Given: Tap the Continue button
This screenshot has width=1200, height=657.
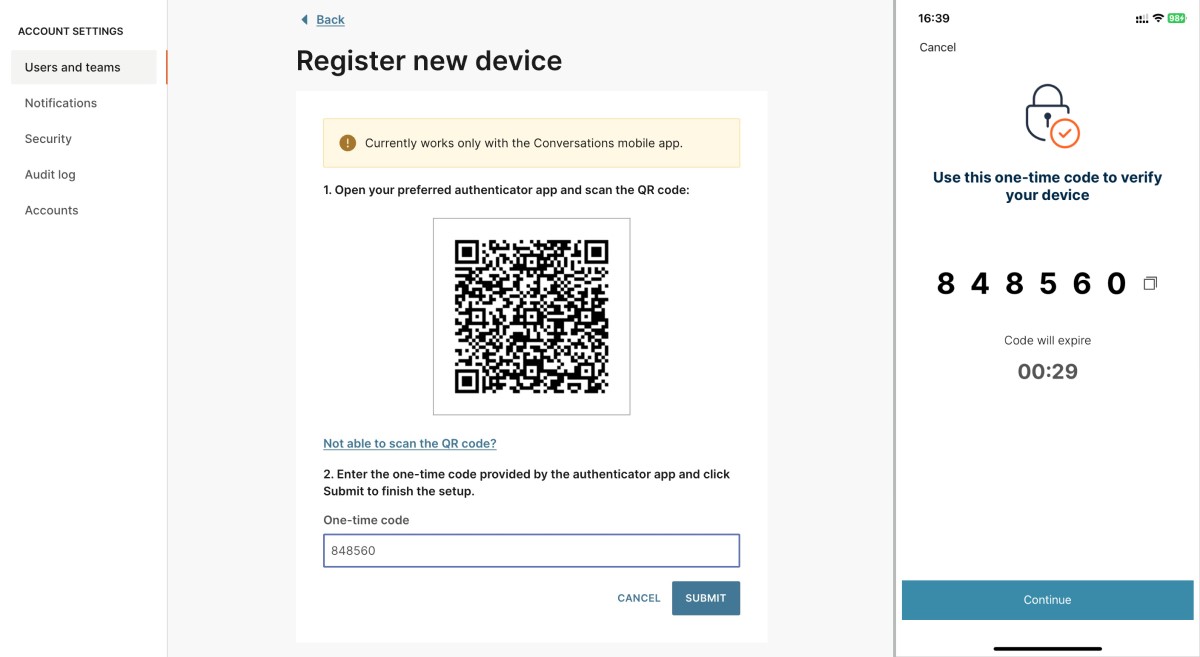Looking at the screenshot, I should pyautogui.click(x=1048, y=600).
